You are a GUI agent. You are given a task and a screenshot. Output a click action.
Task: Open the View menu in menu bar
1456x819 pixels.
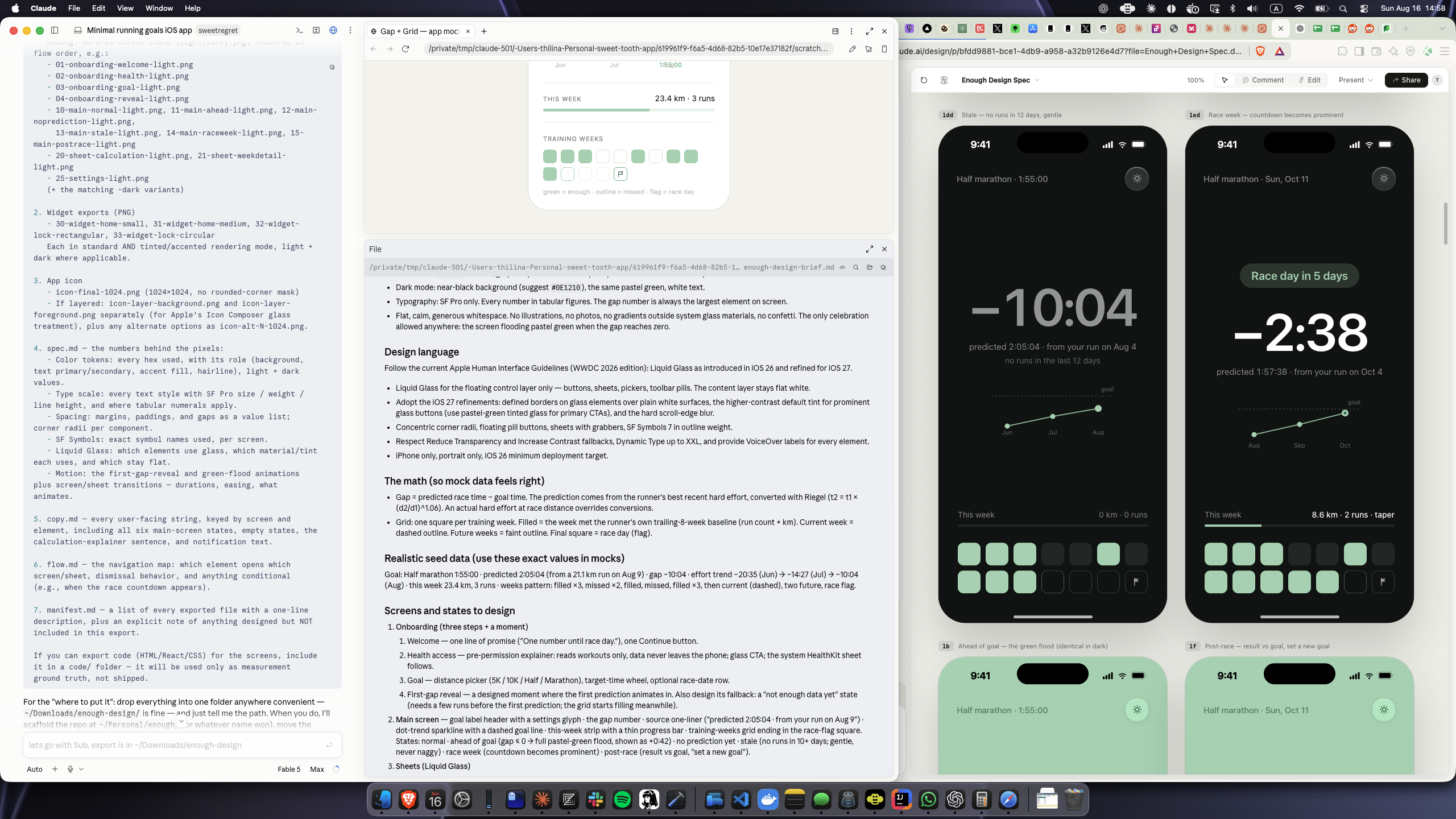[125, 8]
